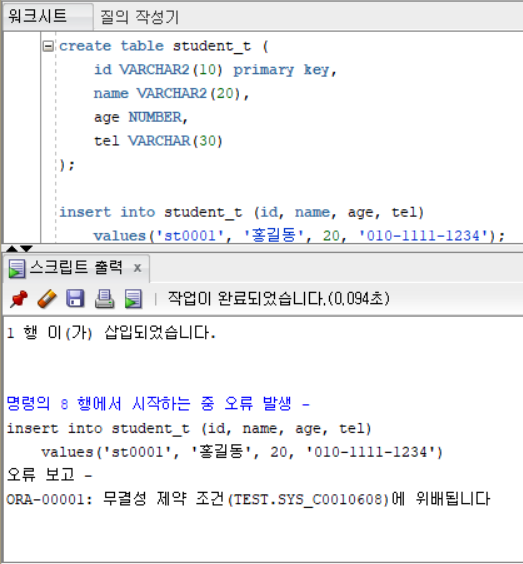This screenshot has width=523, height=564.
Task: Click the primary key line in editor
Action: pos(215,69)
